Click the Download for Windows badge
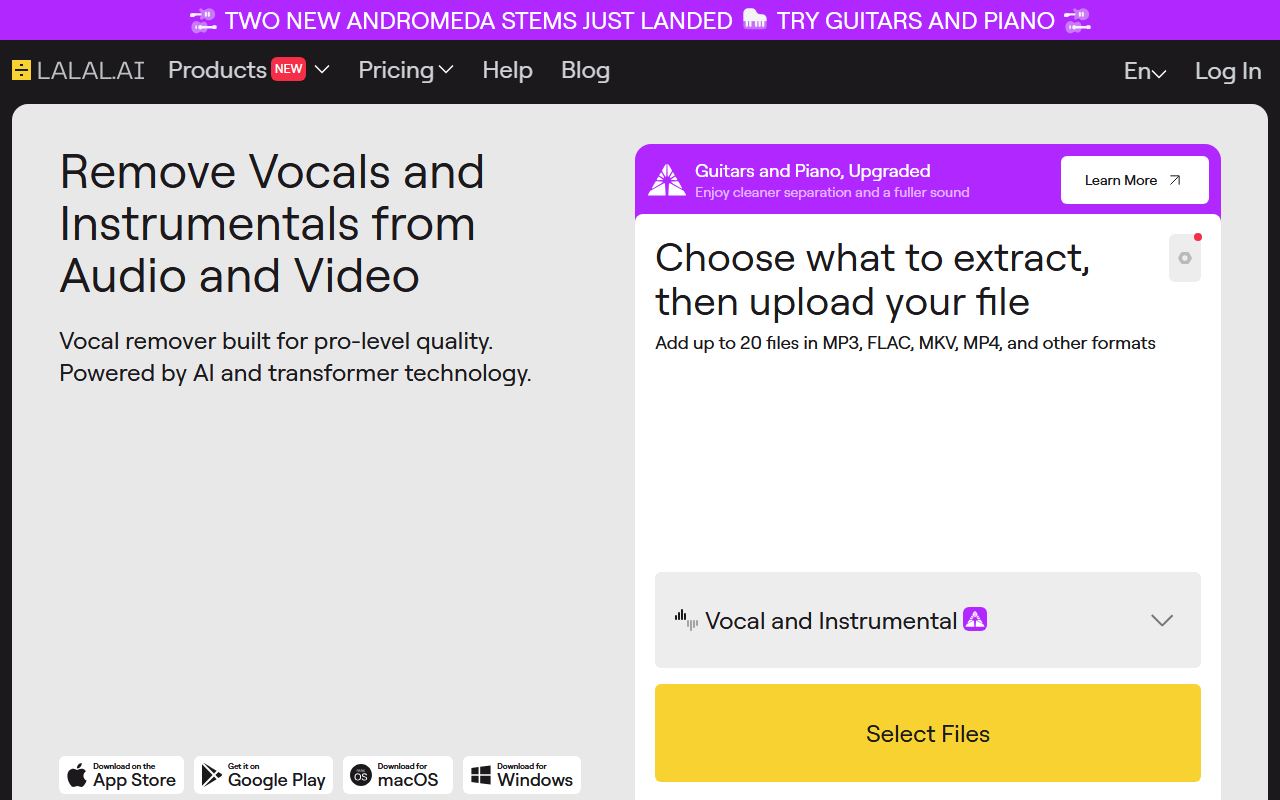The width and height of the screenshot is (1280, 800). click(x=522, y=775)
